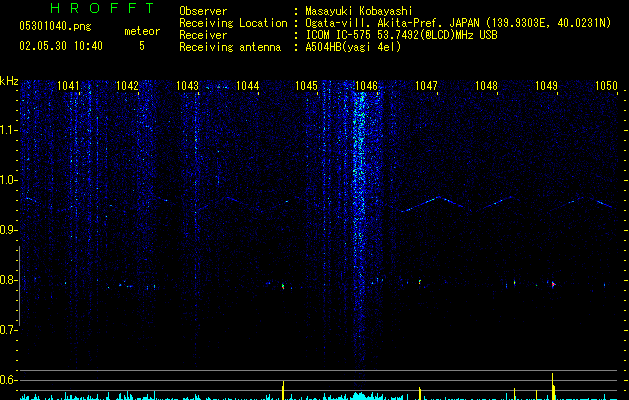Click the meteor label
The width and height of the screenshot is (629, 400).
pos(142,31)
